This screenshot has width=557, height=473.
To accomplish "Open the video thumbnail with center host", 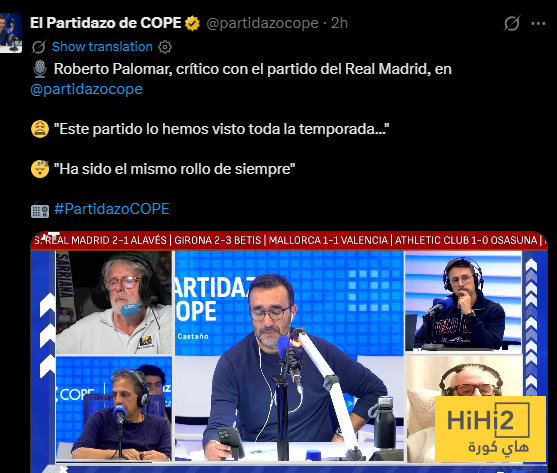I will click(289, 352).
